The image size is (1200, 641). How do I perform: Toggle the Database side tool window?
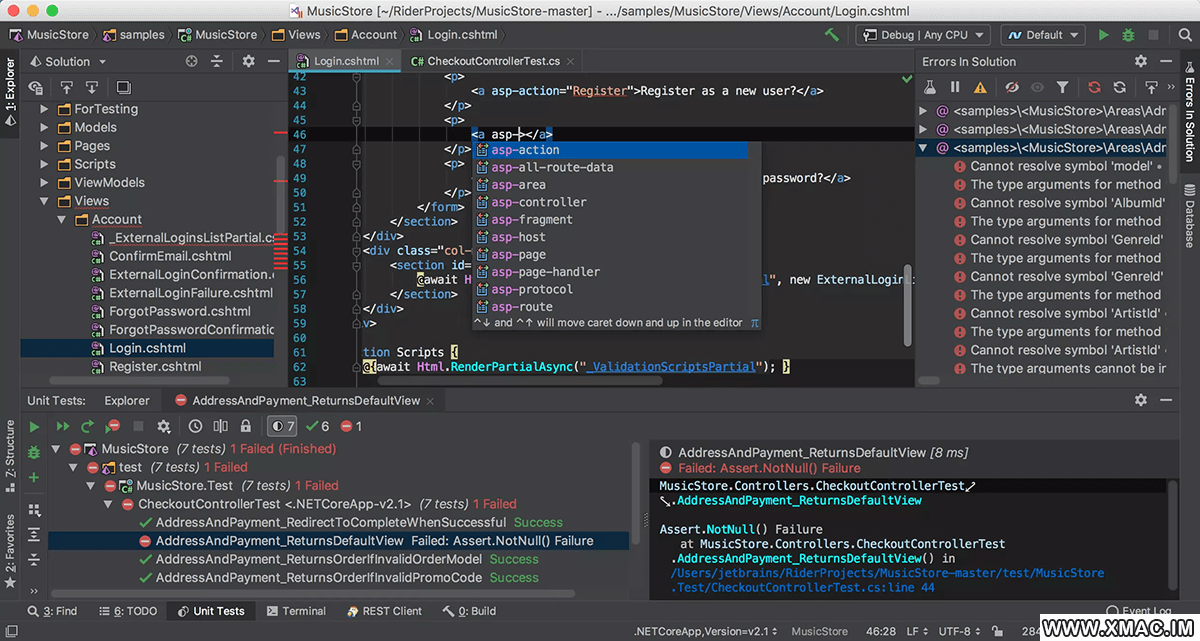(x=1189, y=215)
